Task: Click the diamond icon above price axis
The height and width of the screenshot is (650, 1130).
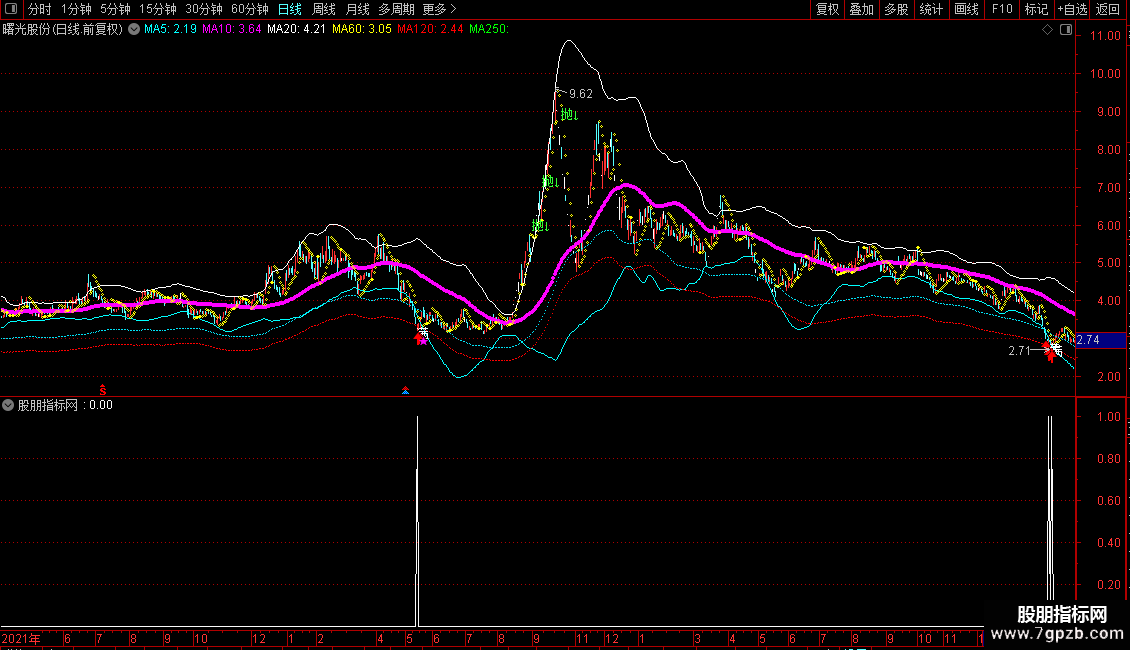Action: coord(1047,30)
